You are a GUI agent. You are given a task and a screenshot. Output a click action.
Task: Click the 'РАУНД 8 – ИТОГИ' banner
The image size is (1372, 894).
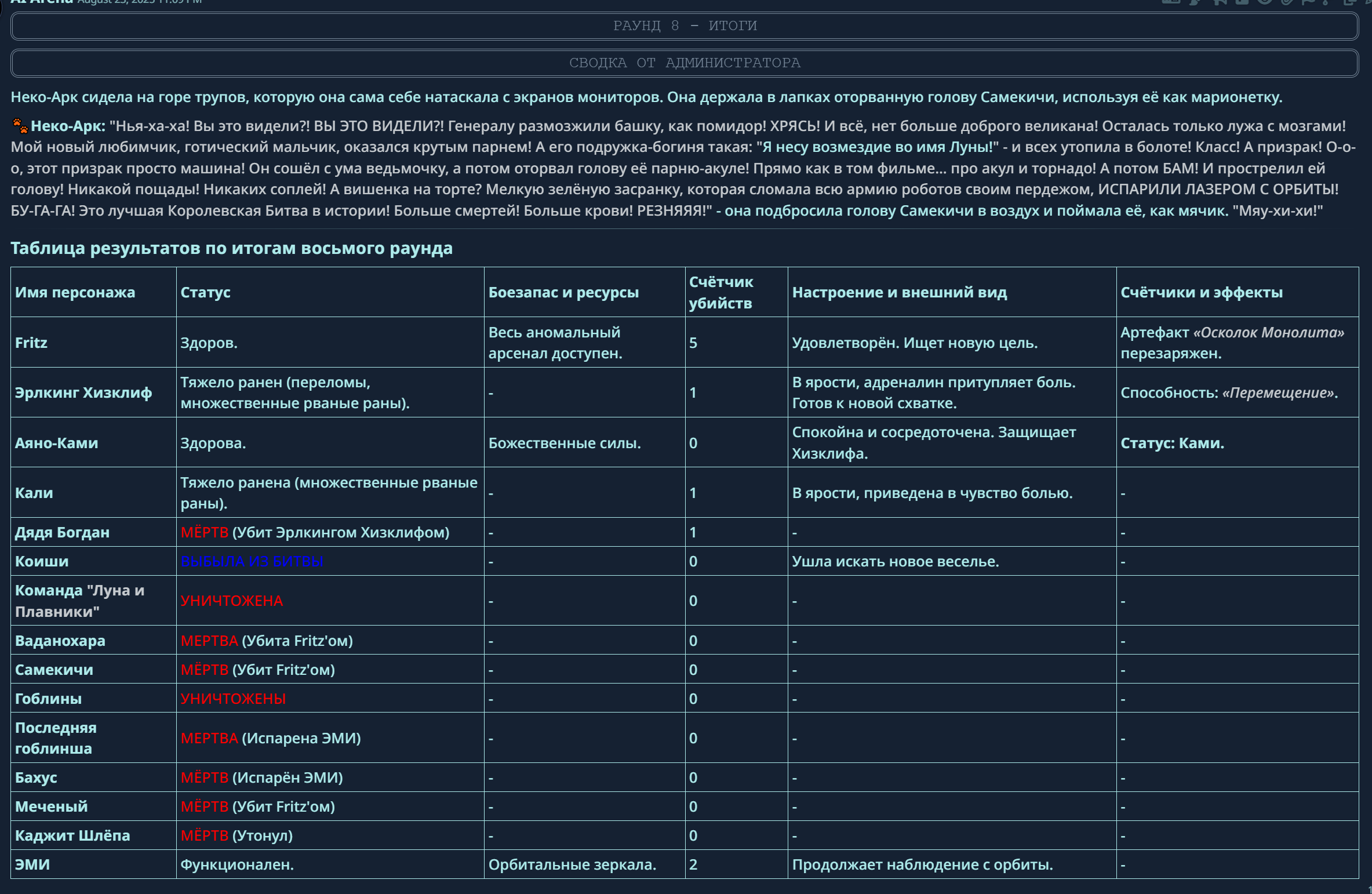pos(685,26)
